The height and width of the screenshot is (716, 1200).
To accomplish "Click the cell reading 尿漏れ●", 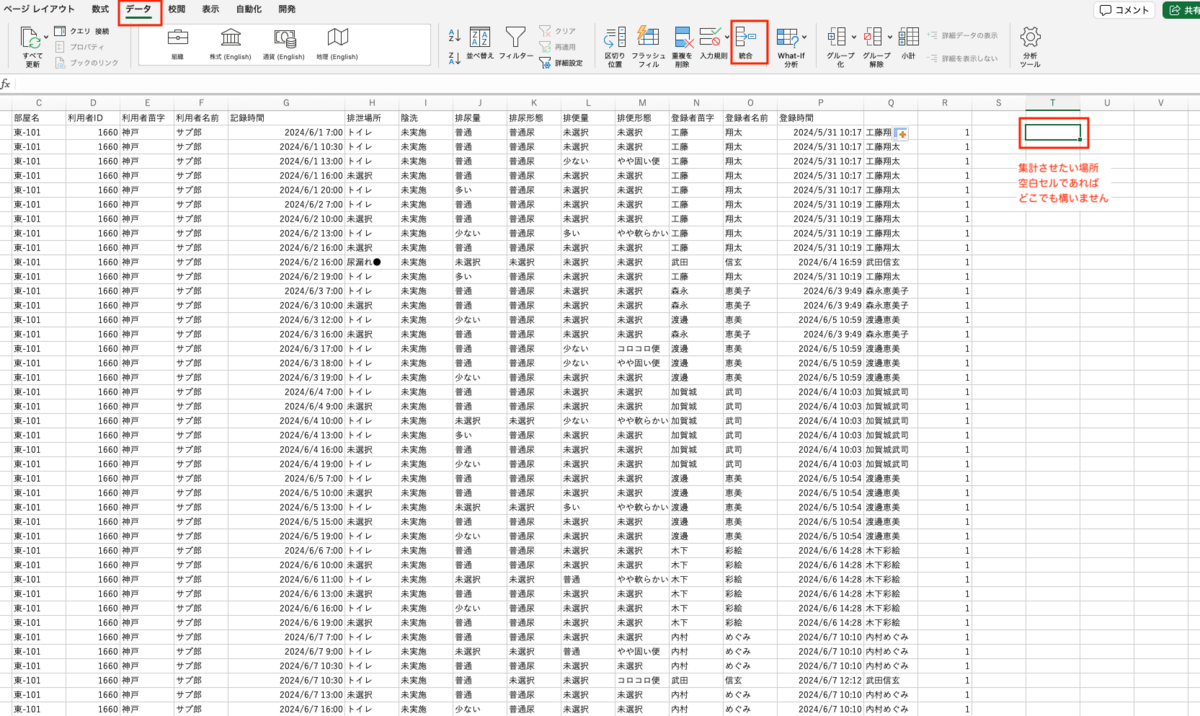I will click(371, 261).
